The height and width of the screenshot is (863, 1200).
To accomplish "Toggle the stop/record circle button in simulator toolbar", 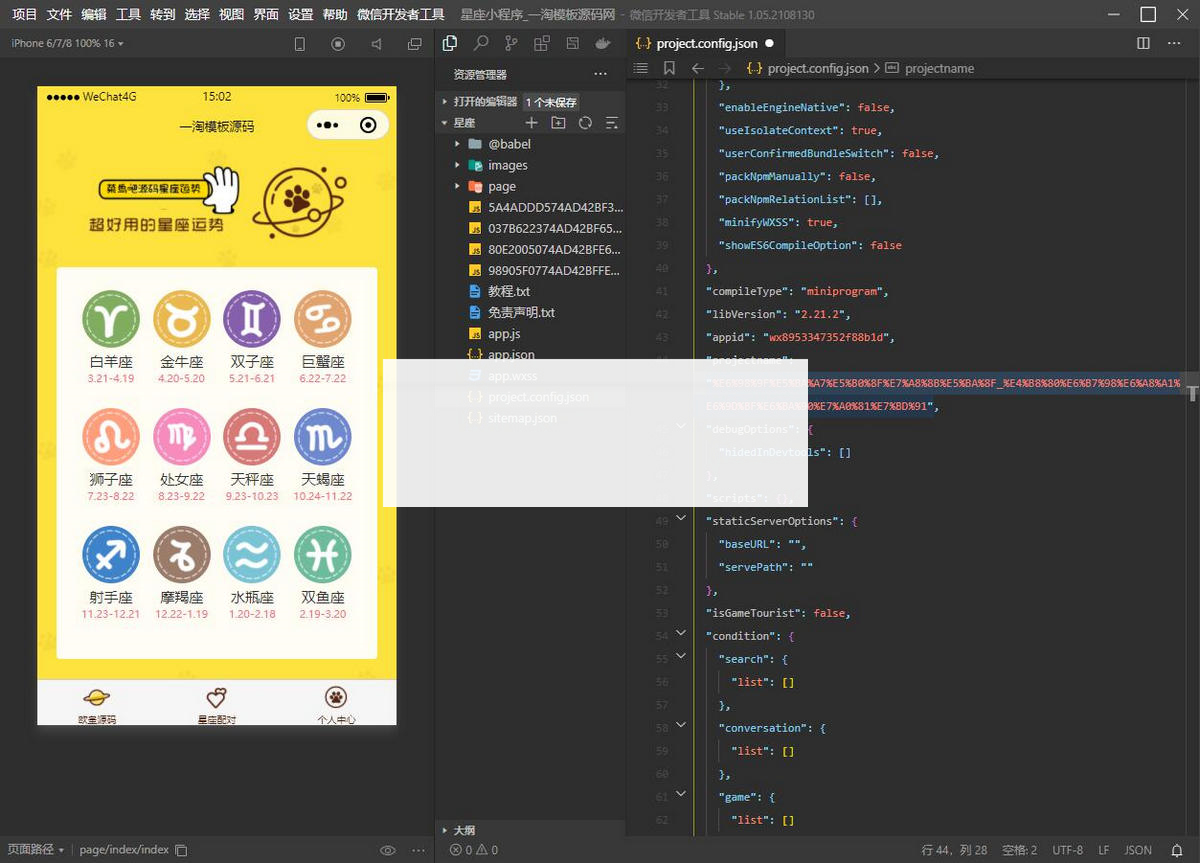I will pos(338,44).
